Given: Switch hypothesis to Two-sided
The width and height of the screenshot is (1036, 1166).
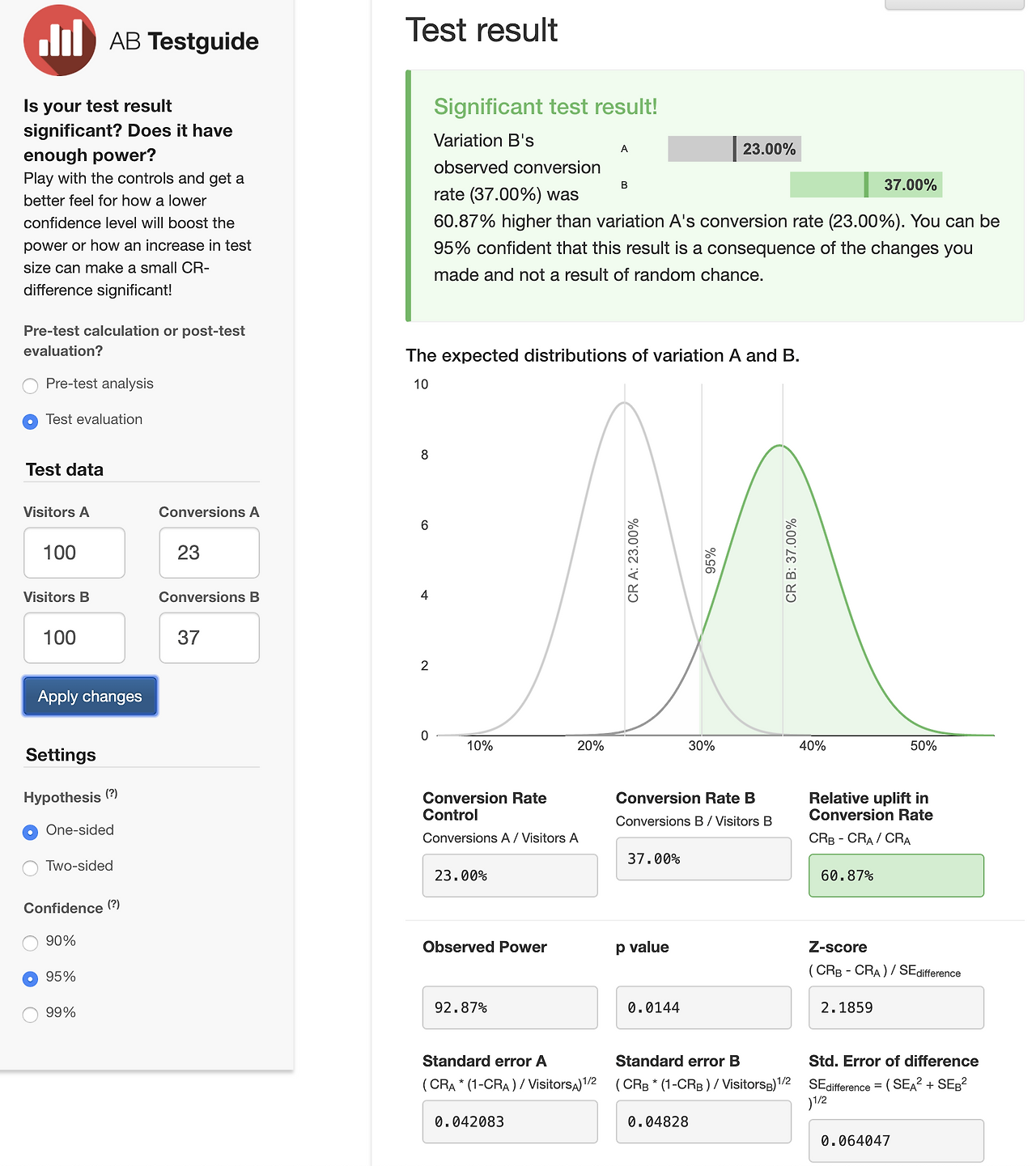Looking at the screenshot, I should pyautogui.click(x=31, y=867).
